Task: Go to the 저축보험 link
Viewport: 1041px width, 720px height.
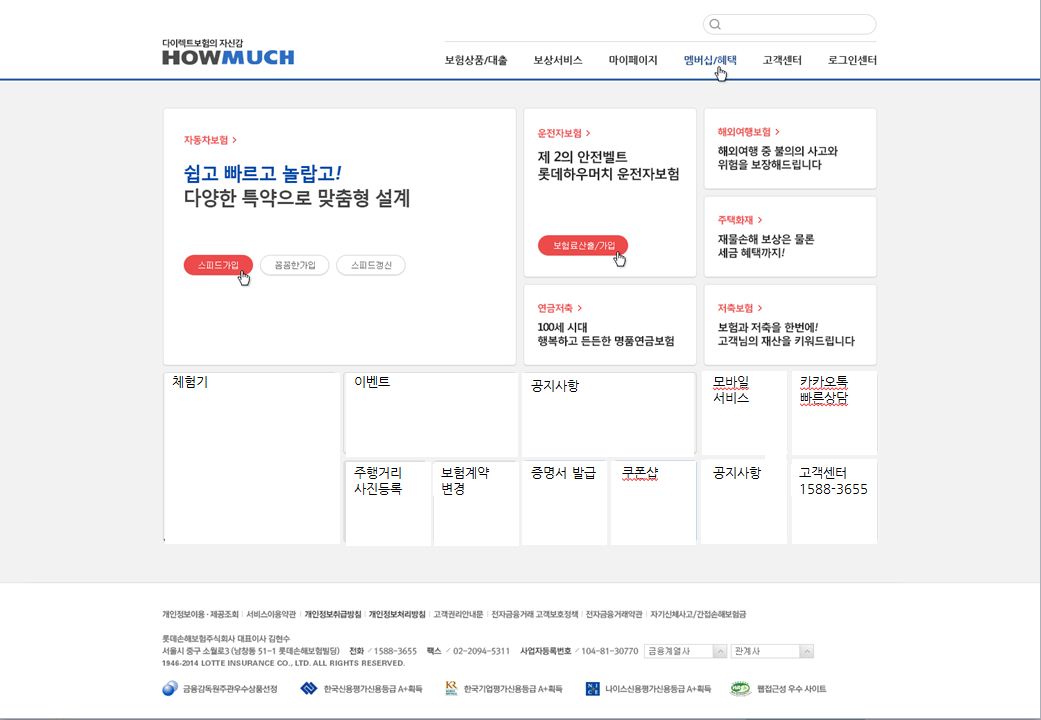Action: click(740, 308)
